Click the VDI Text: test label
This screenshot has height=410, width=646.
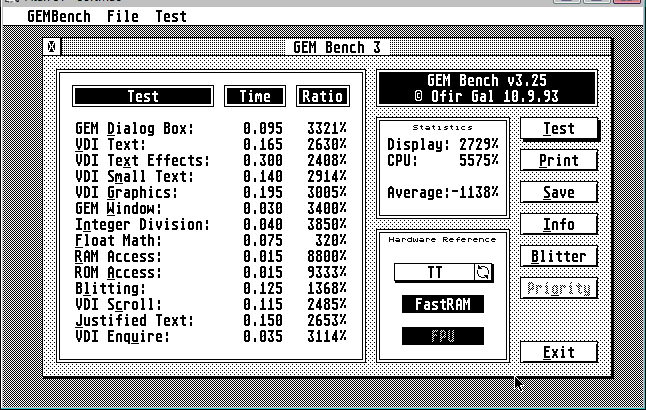coord(110,145)
